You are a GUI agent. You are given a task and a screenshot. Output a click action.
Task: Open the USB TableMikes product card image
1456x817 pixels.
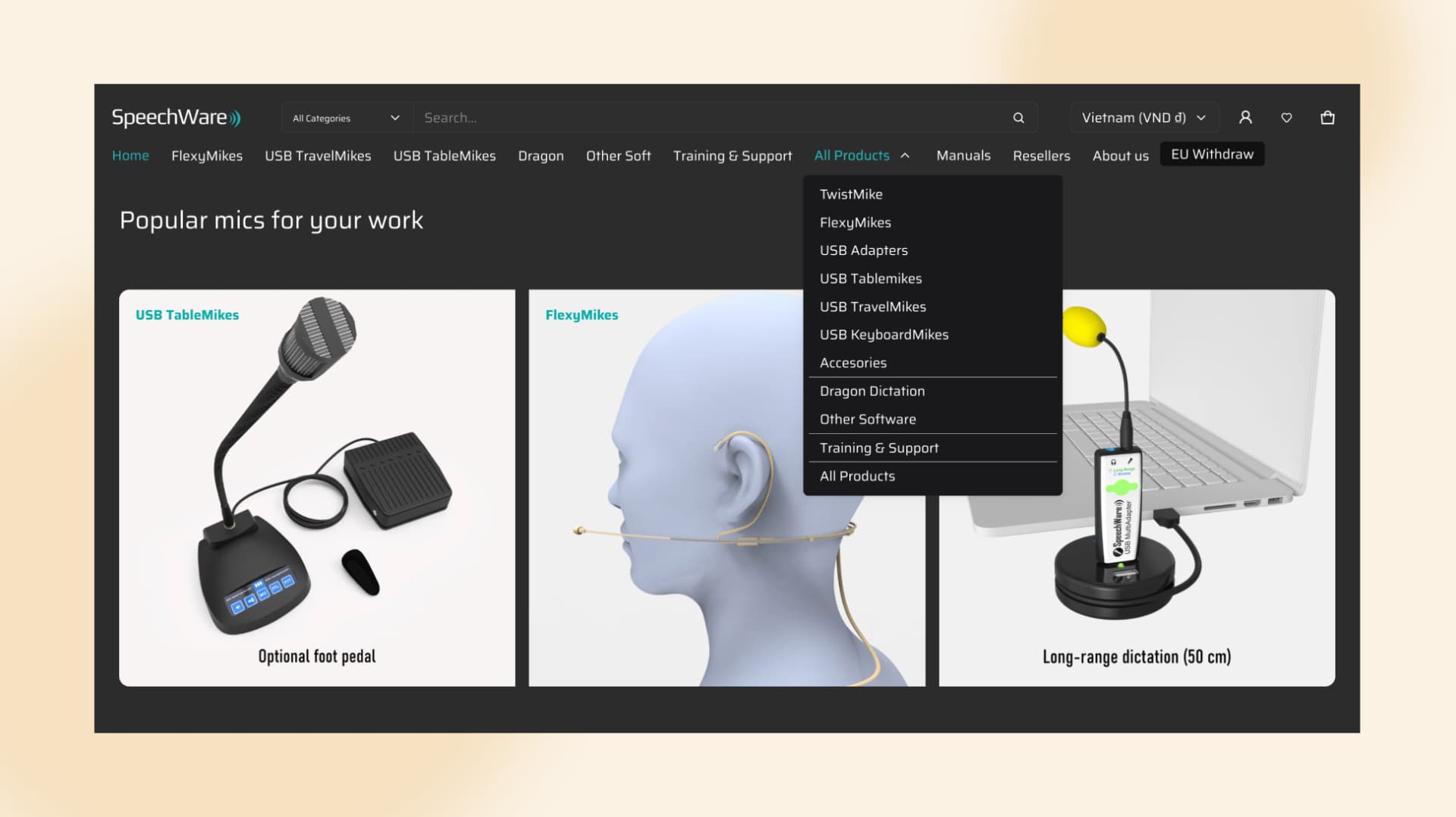click(x=317, y=488)
